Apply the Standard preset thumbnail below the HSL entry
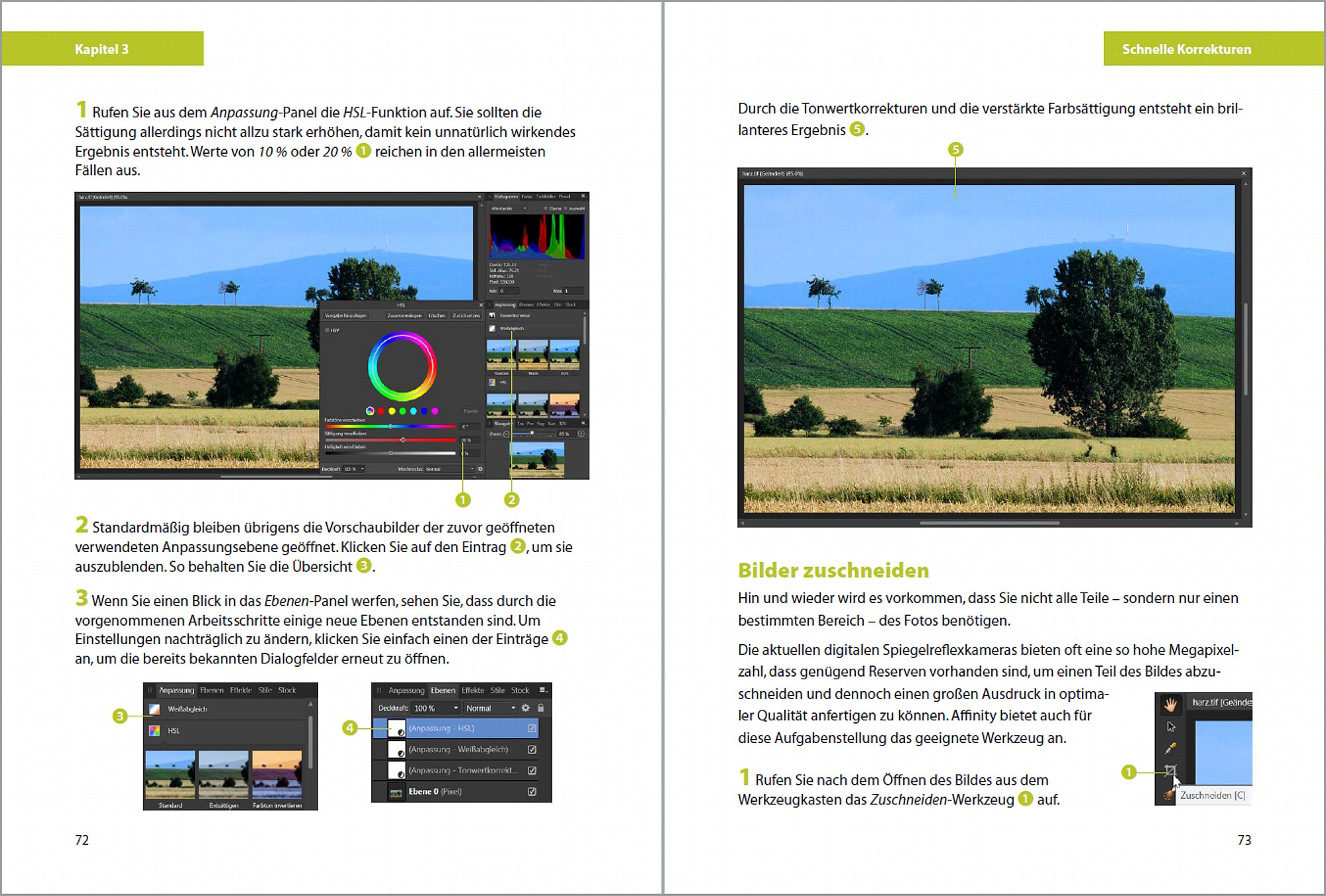The width and height of the screenshot is (1326, 896). pos(170,774)
